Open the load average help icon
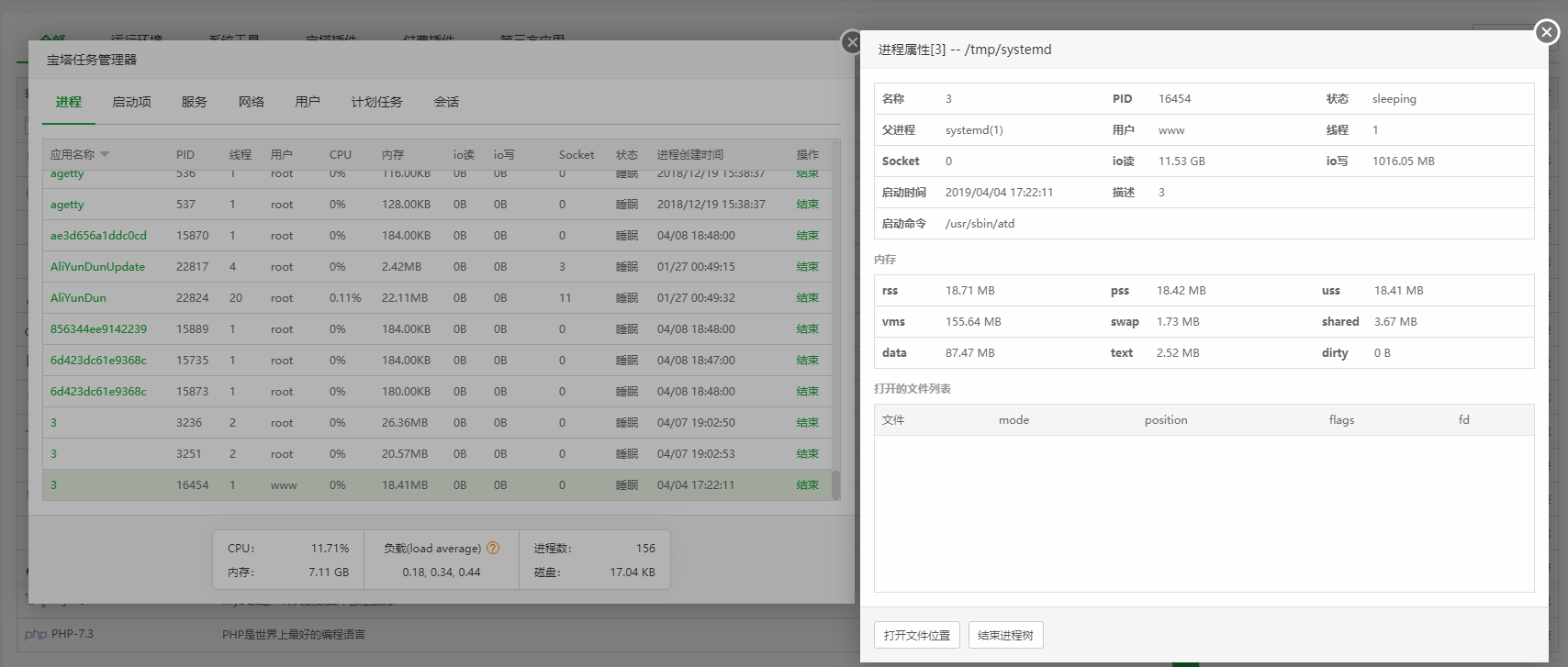 (493, 548)
